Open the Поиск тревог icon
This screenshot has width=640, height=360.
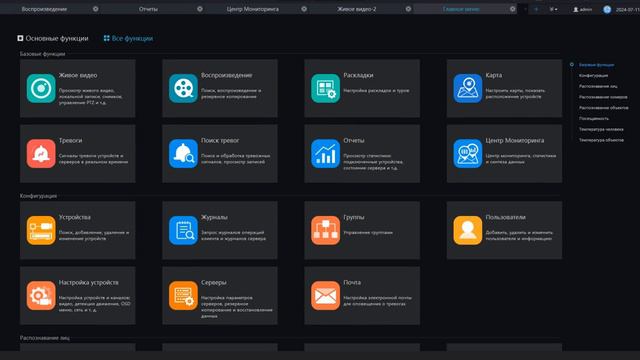pyautogui.click(x=183, y=153)
